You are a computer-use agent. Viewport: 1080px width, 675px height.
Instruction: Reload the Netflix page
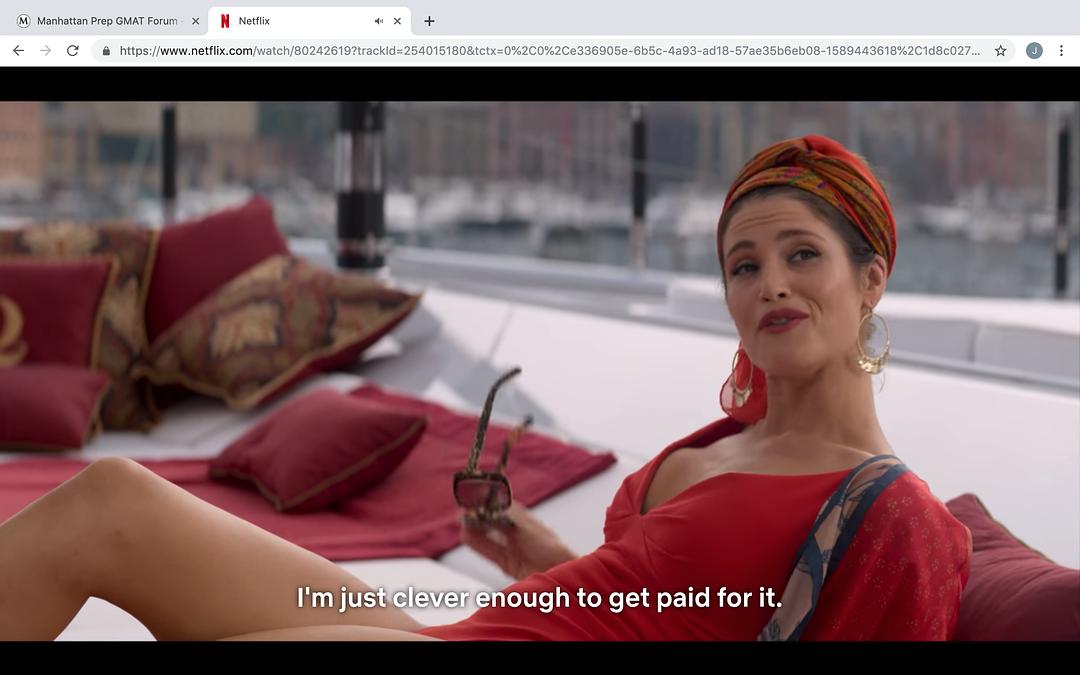pos(72,50)
